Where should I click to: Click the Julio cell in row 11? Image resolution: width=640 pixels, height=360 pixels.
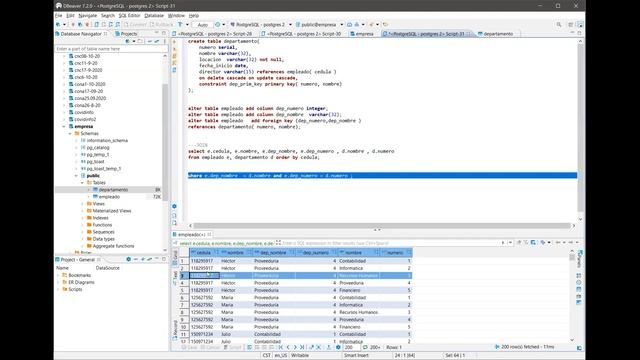click(236, 334)
